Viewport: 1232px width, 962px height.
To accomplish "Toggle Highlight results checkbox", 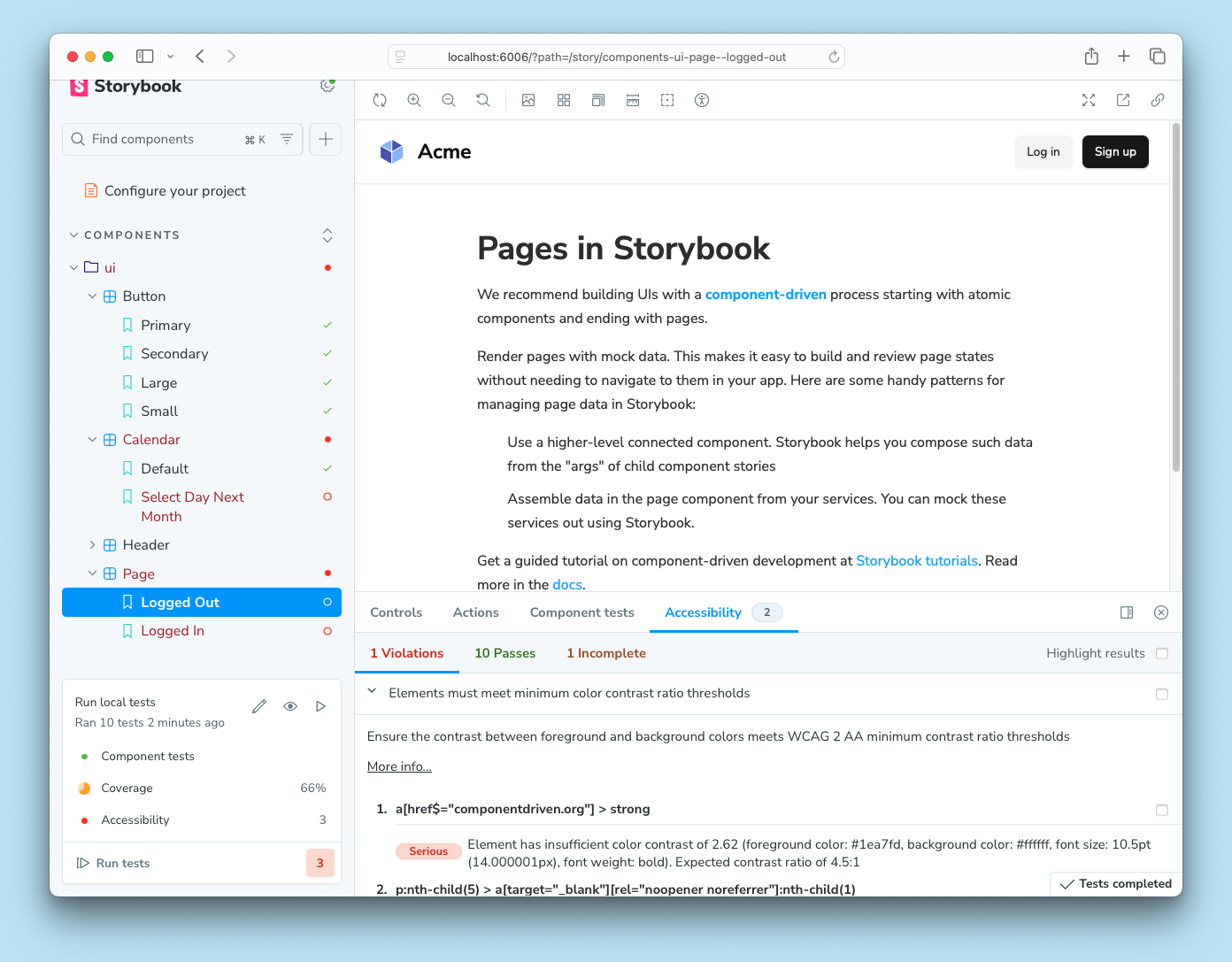I will (x=1162, y=653).
